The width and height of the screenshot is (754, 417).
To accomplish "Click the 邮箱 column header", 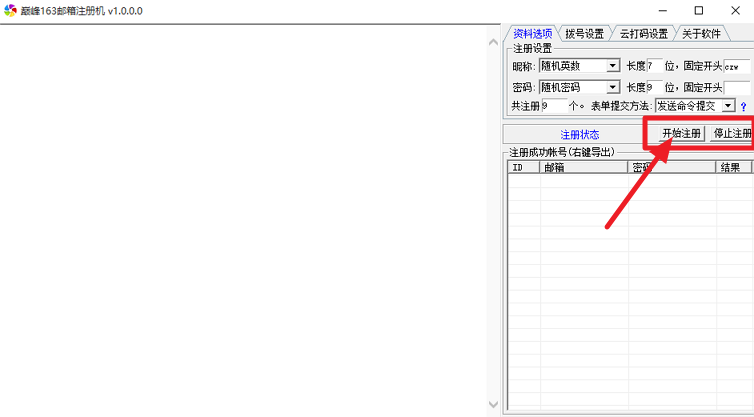I will click(583, 167).
